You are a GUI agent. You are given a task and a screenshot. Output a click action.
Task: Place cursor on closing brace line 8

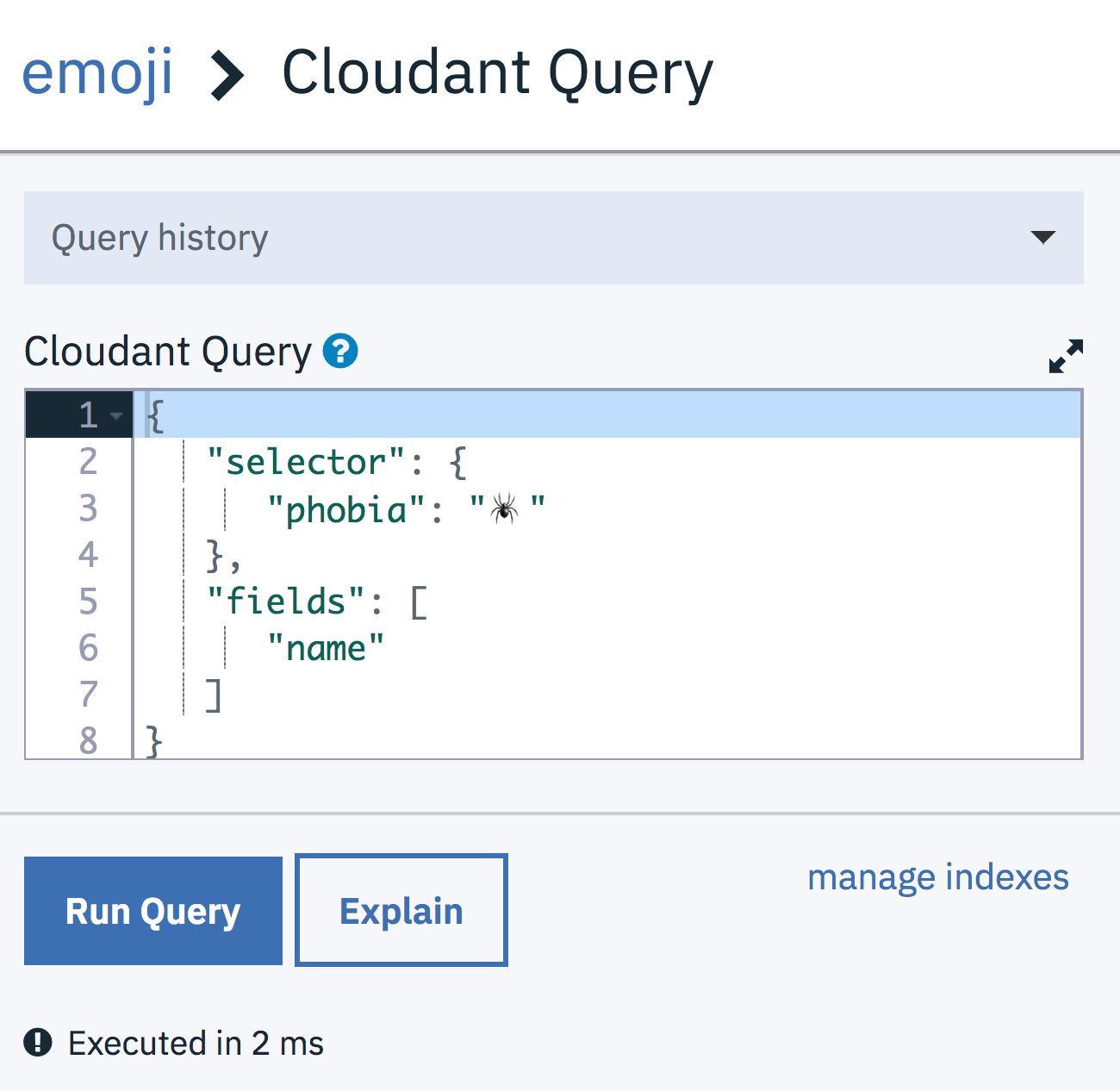click(x=152, y=739)
